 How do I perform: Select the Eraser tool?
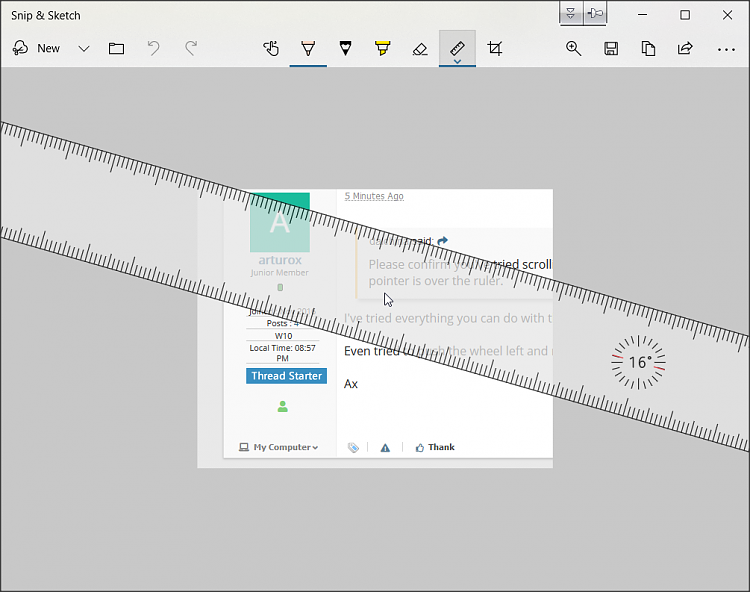tap(420, 48)
